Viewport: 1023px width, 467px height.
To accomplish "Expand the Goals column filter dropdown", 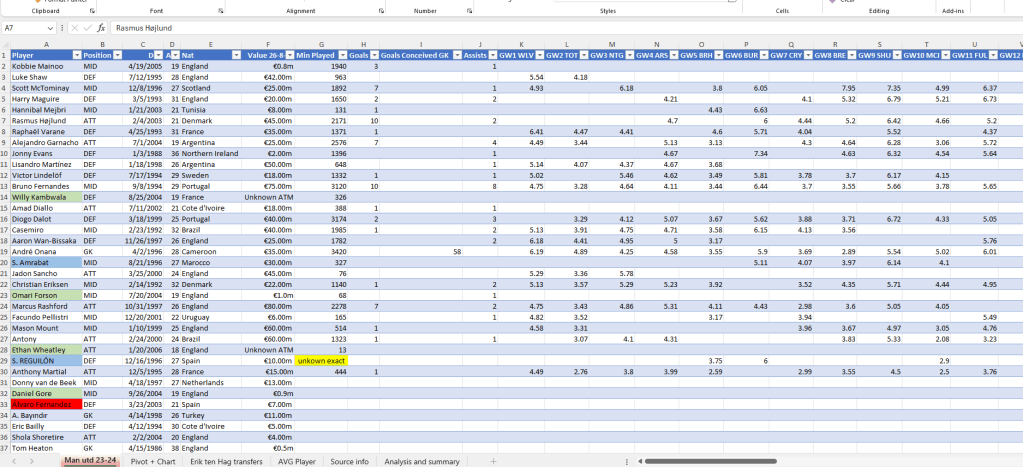I will (x=375, y=55).
